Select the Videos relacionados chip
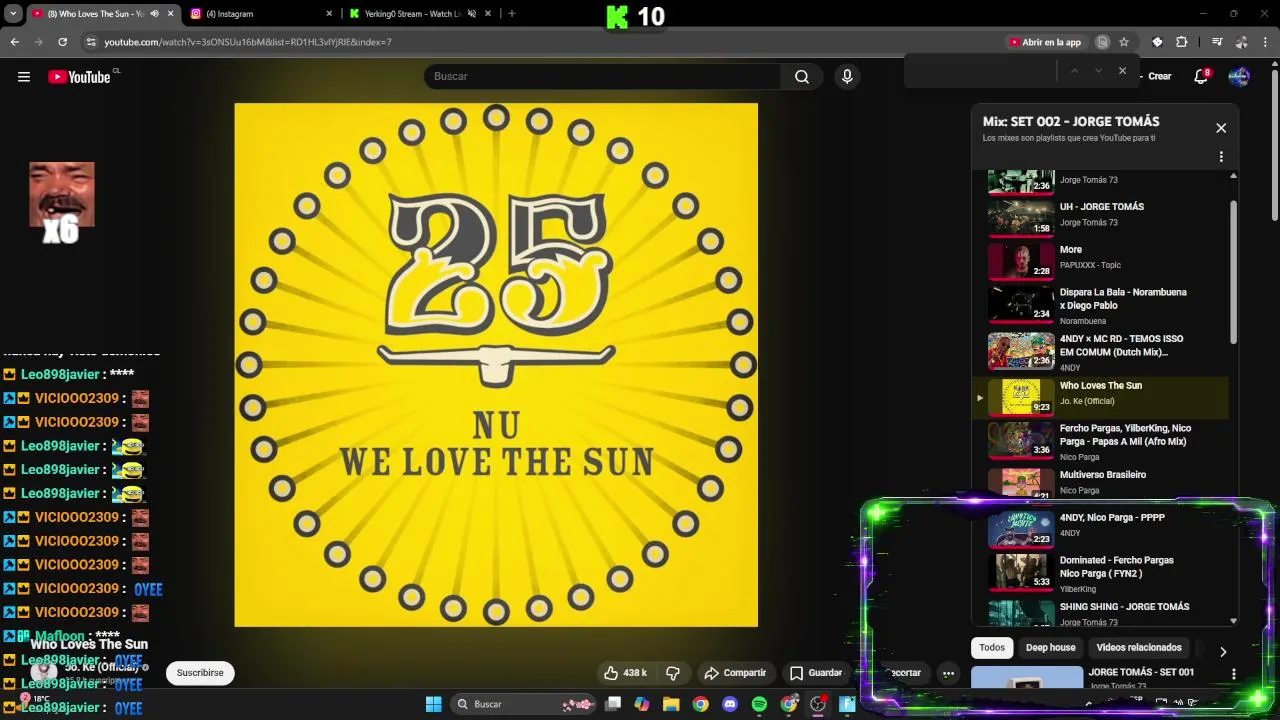 [1138, 648]
